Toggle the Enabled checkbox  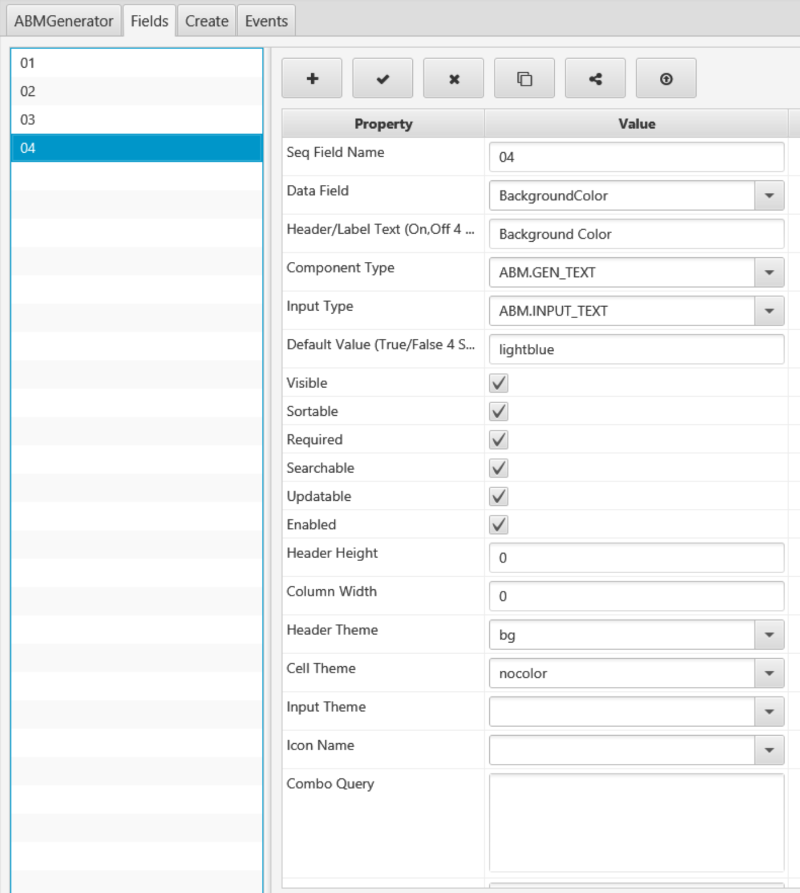499,525
